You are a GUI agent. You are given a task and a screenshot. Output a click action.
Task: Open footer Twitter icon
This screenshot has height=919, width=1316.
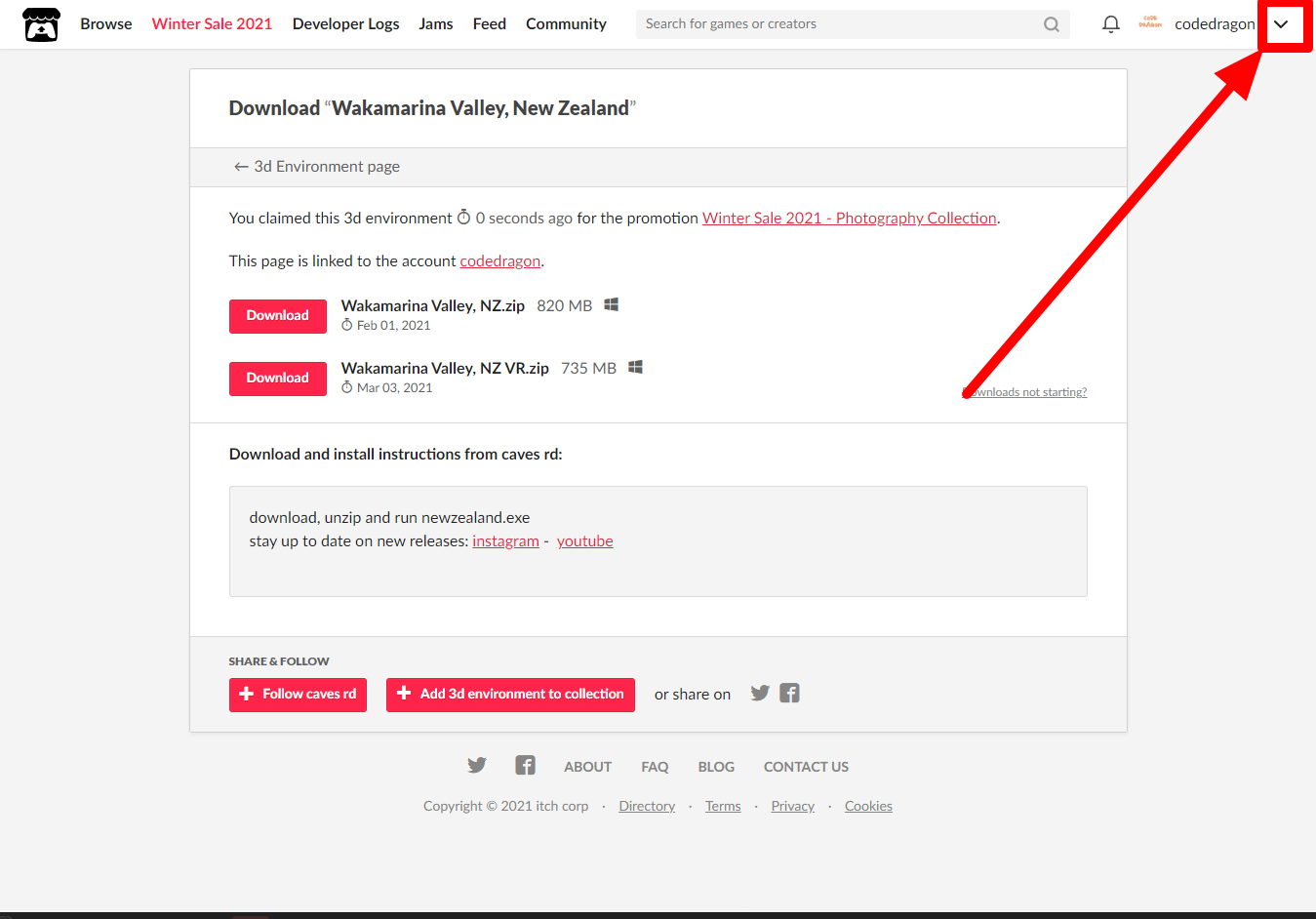(477, 766)
